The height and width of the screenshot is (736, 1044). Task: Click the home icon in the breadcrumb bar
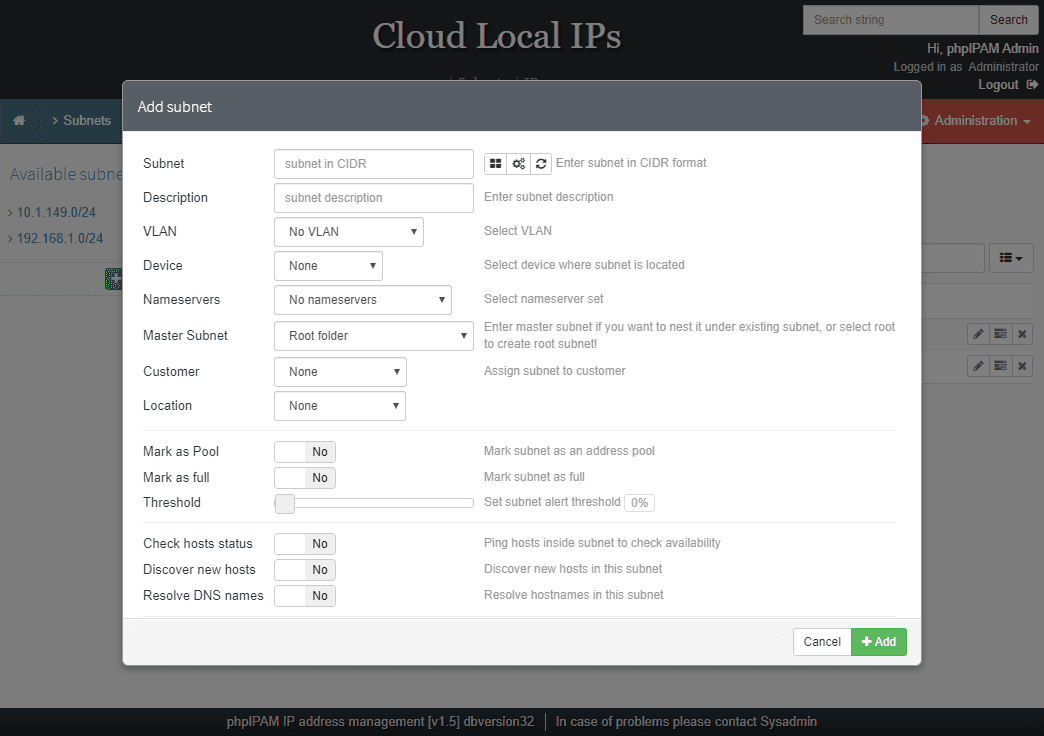(x=19, y=120)
